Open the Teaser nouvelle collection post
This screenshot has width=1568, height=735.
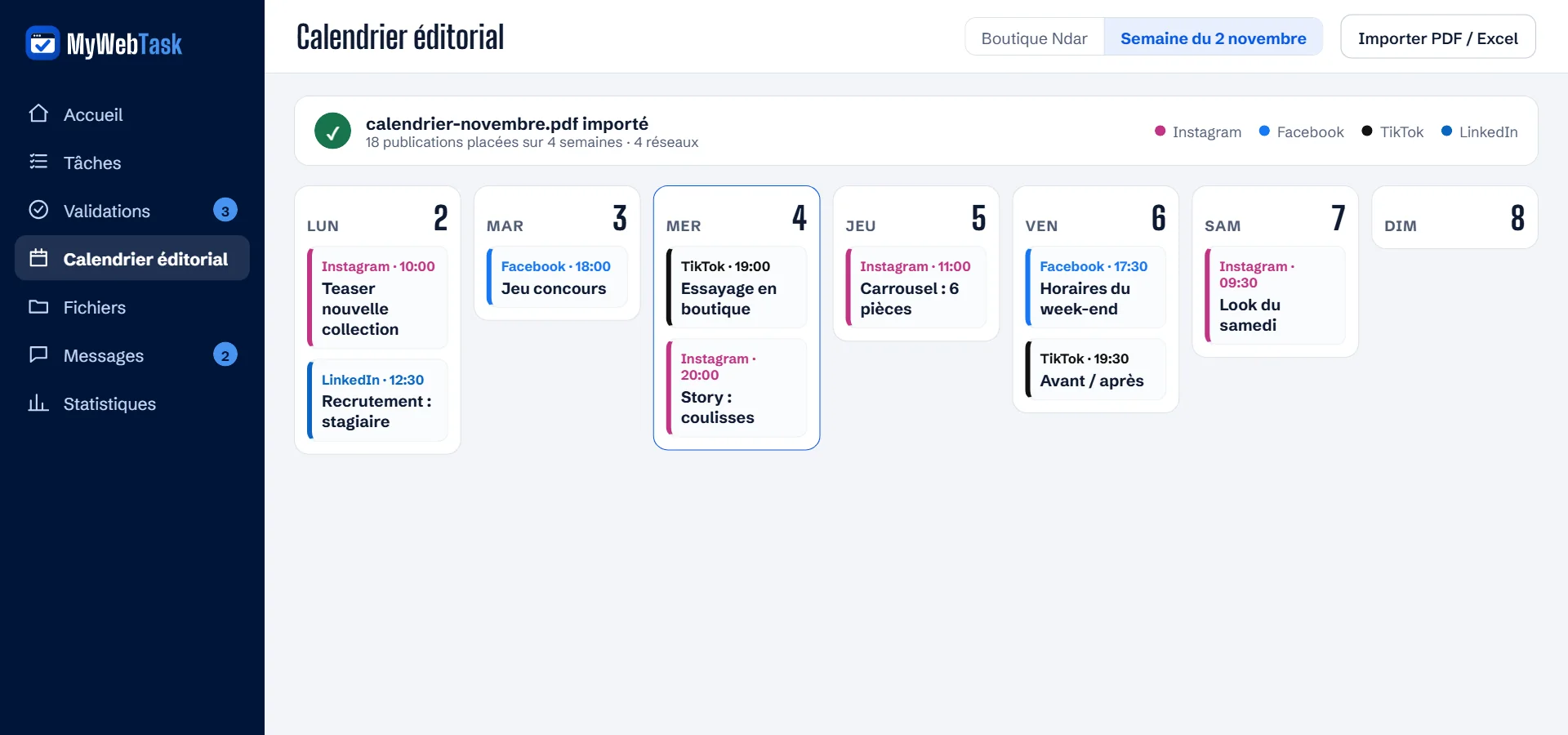(x=377, y=297)
